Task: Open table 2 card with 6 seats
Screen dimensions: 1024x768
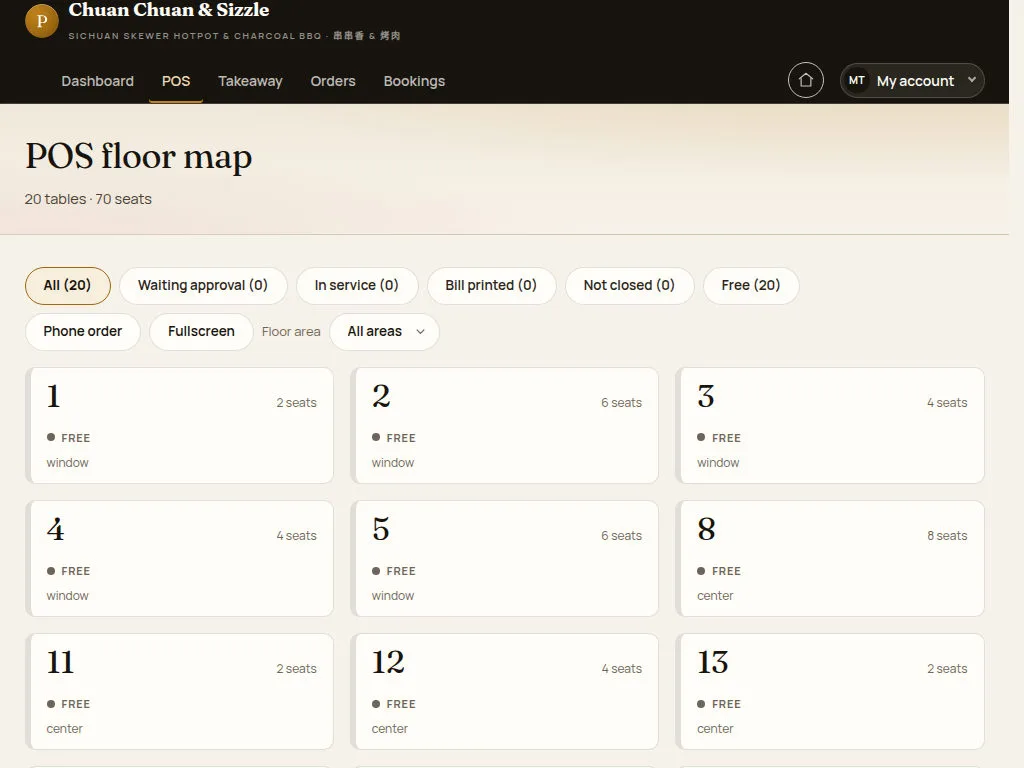Action: [505, 425]
